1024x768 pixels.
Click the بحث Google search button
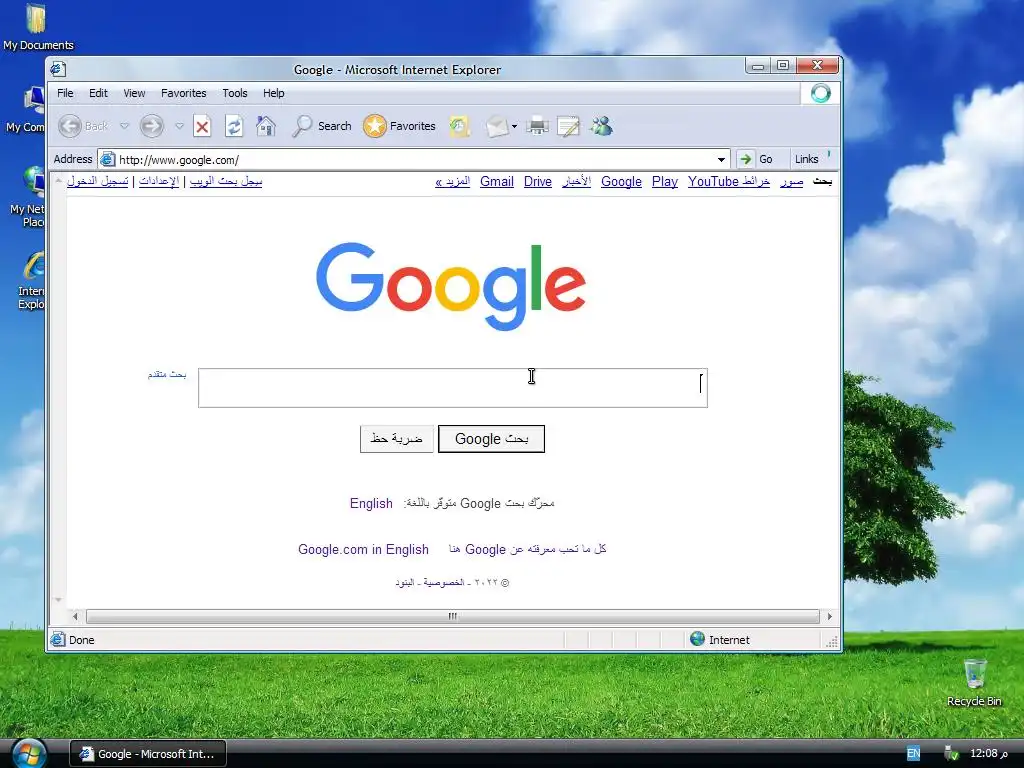(491, 439)
